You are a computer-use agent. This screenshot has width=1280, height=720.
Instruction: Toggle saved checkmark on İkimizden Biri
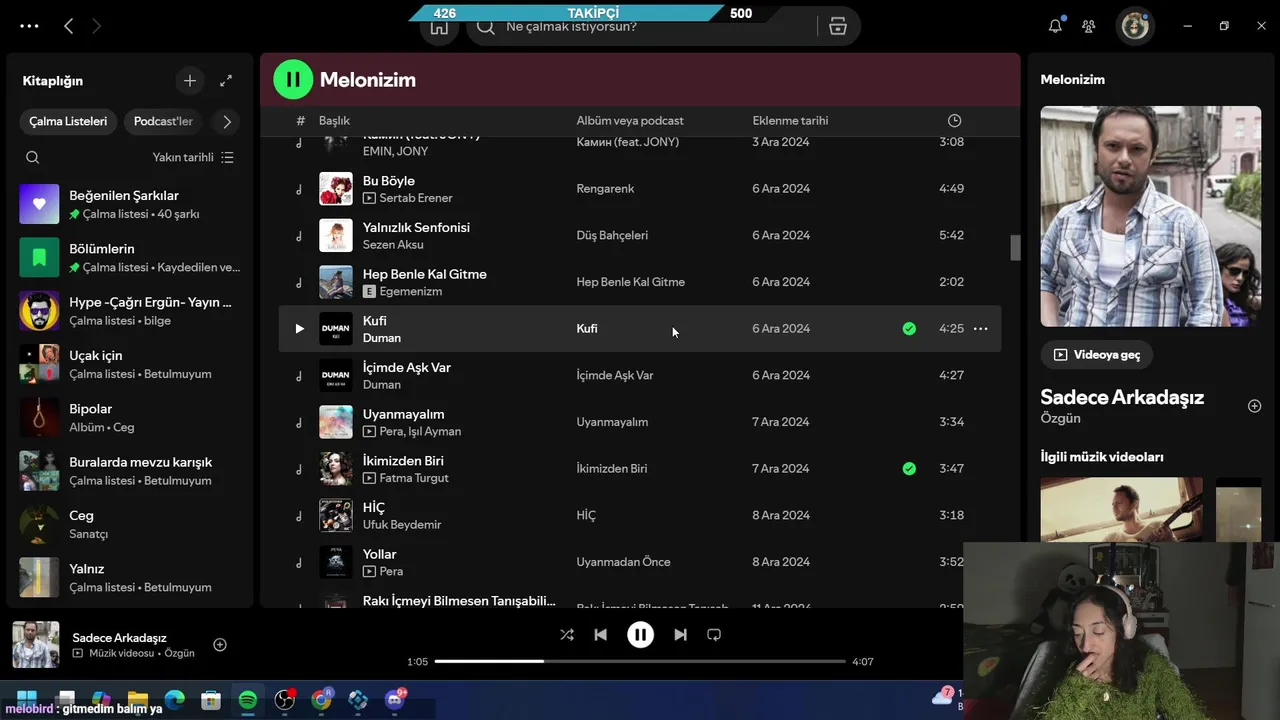[x=909, y=468]
